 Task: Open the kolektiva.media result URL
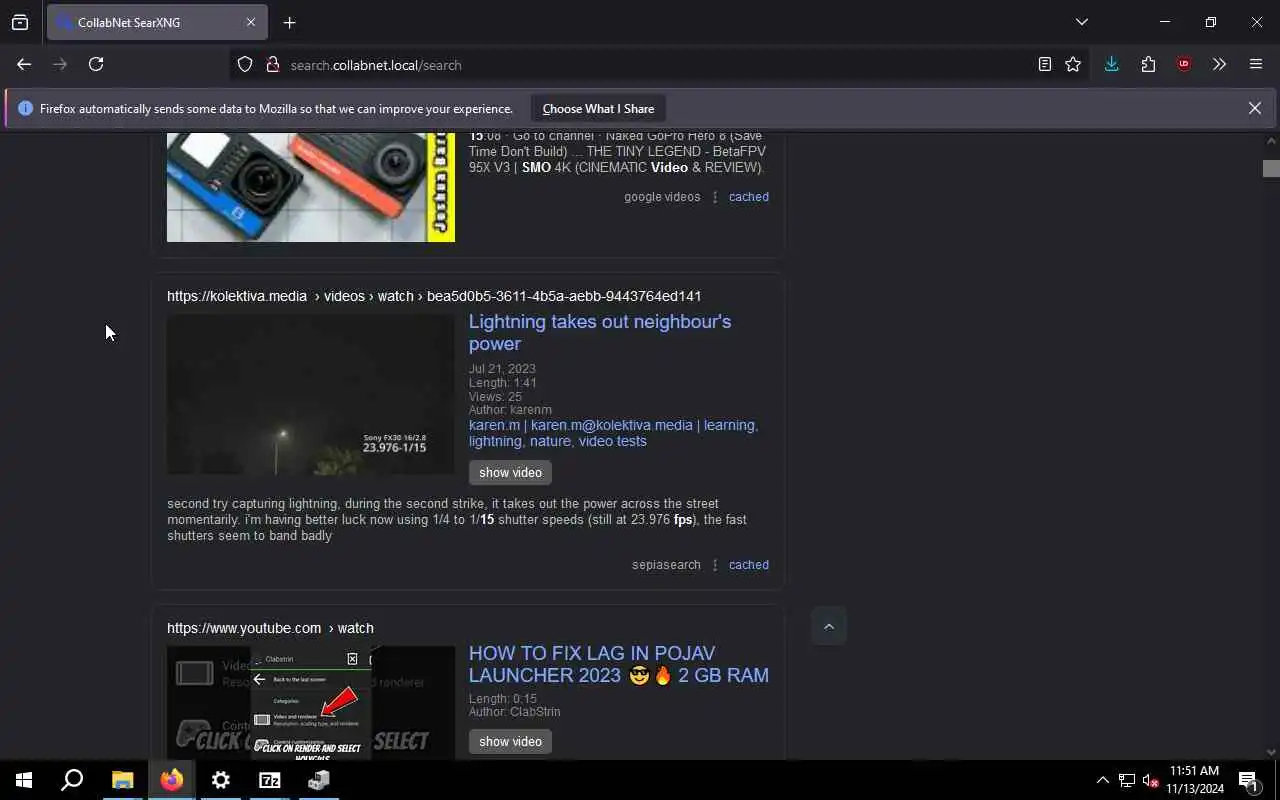[x=434, y=296]
